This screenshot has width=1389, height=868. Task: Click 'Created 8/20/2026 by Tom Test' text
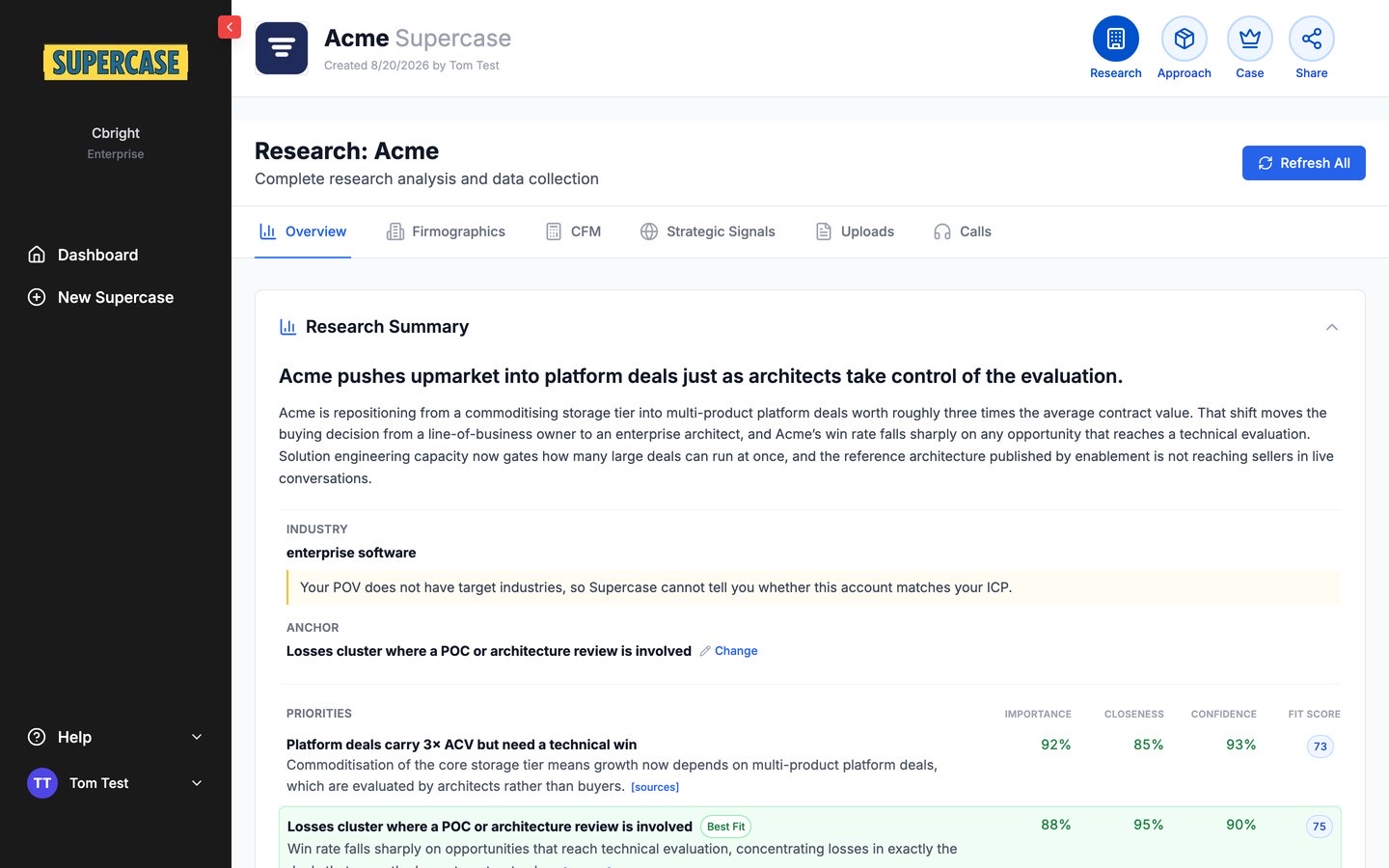tap(412, 66)
